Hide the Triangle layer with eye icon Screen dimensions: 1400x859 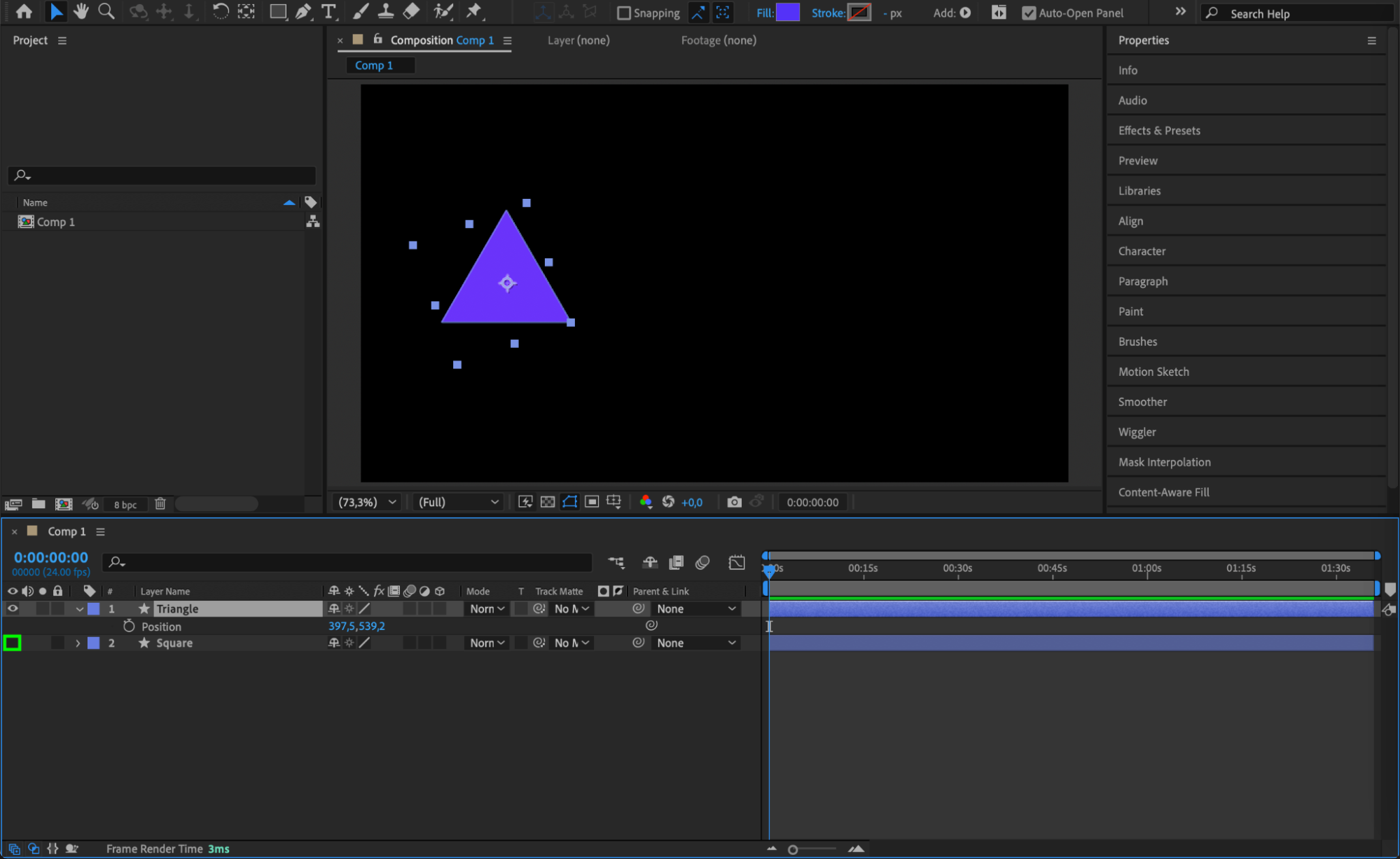(13, 608)
